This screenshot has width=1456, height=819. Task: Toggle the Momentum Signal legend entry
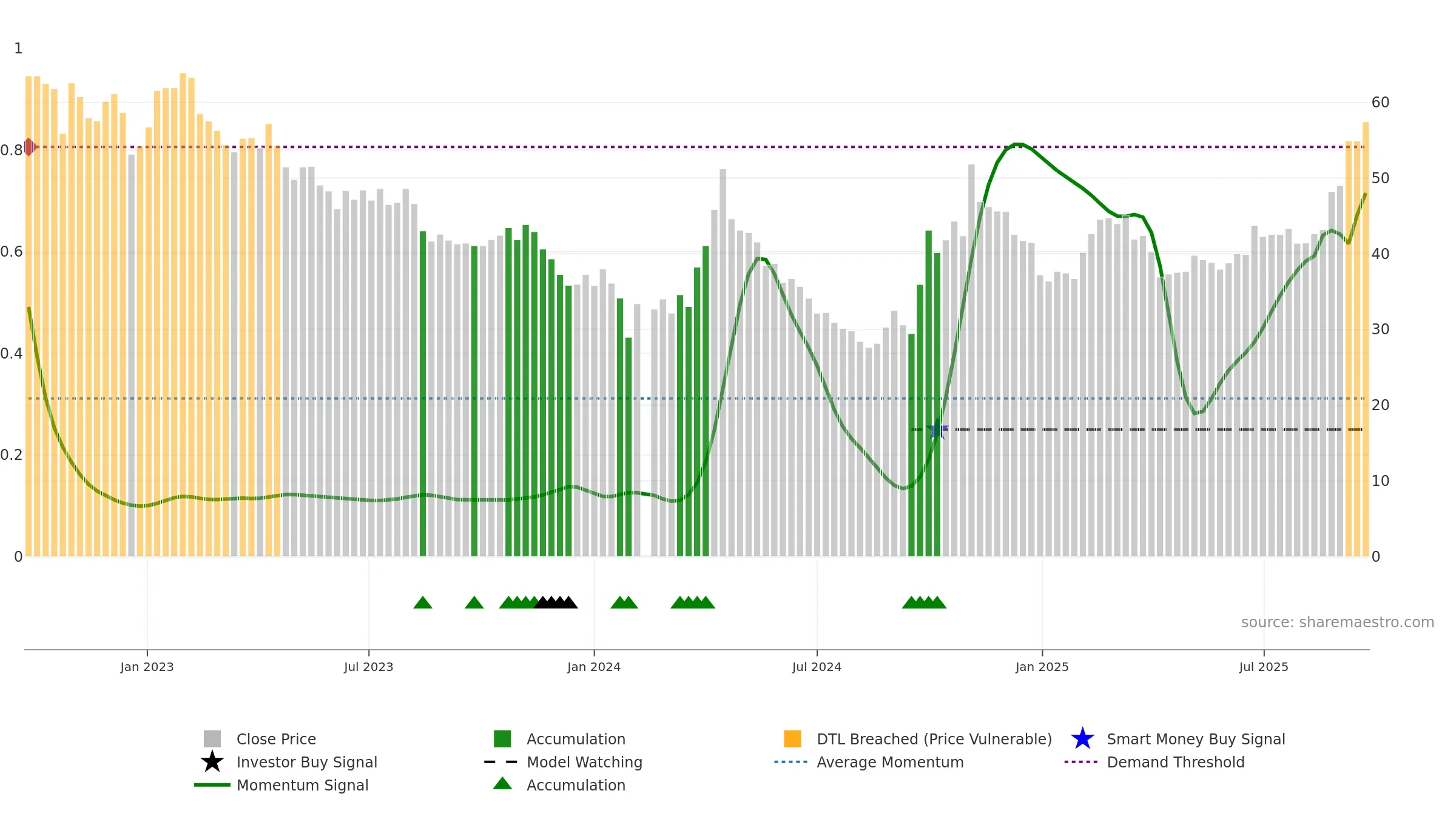coord(281,785)
